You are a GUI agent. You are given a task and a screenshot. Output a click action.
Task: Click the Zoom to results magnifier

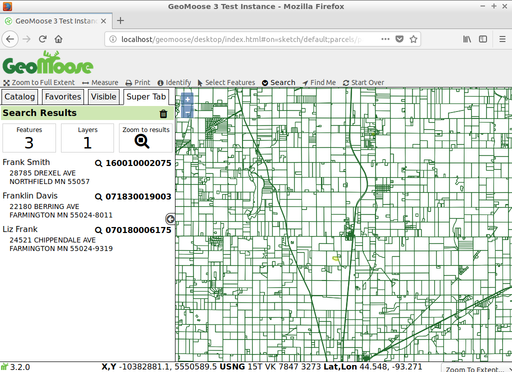(x=142, y=141)
